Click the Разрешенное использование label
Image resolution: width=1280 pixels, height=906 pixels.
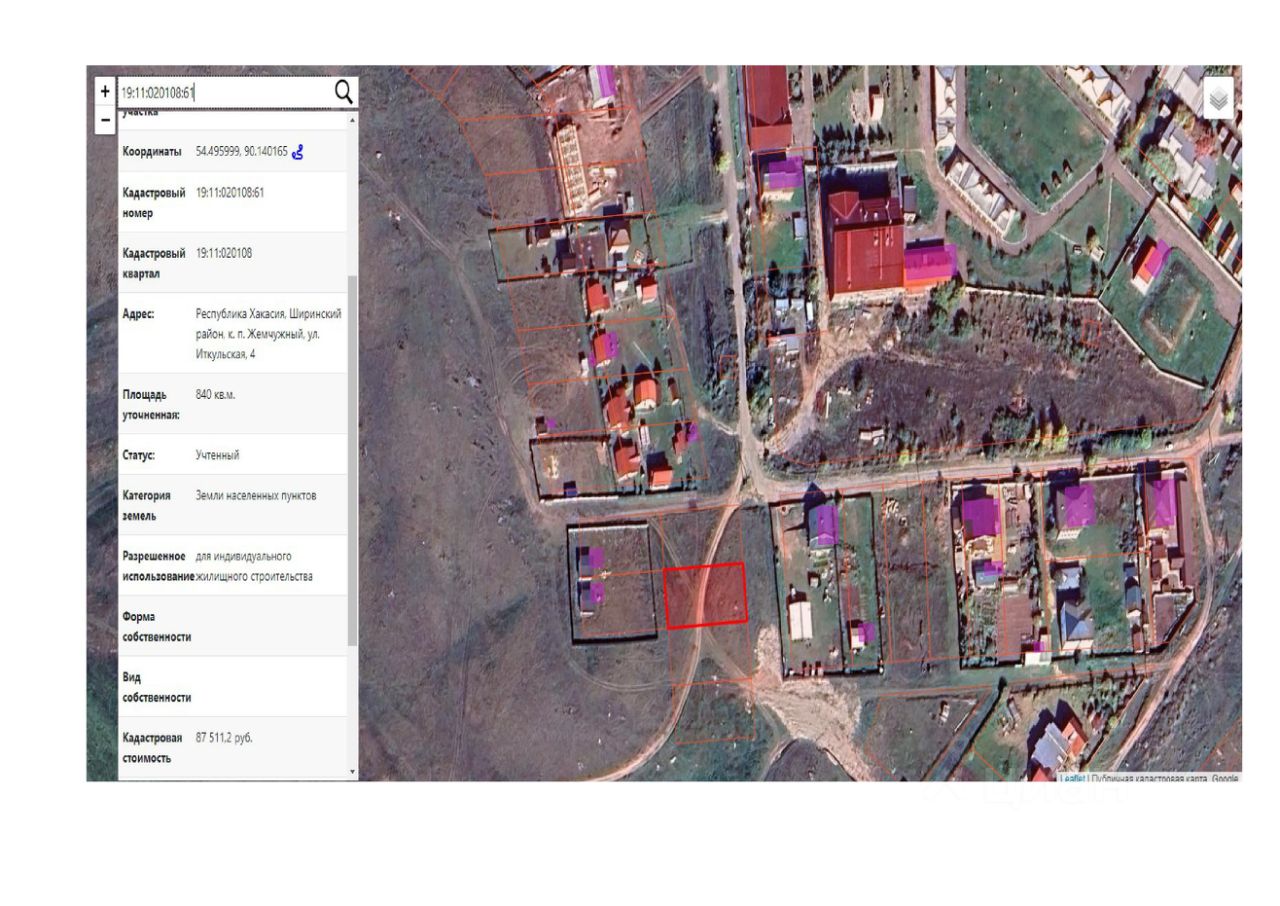pyautogui.click(x=158, y=566)
